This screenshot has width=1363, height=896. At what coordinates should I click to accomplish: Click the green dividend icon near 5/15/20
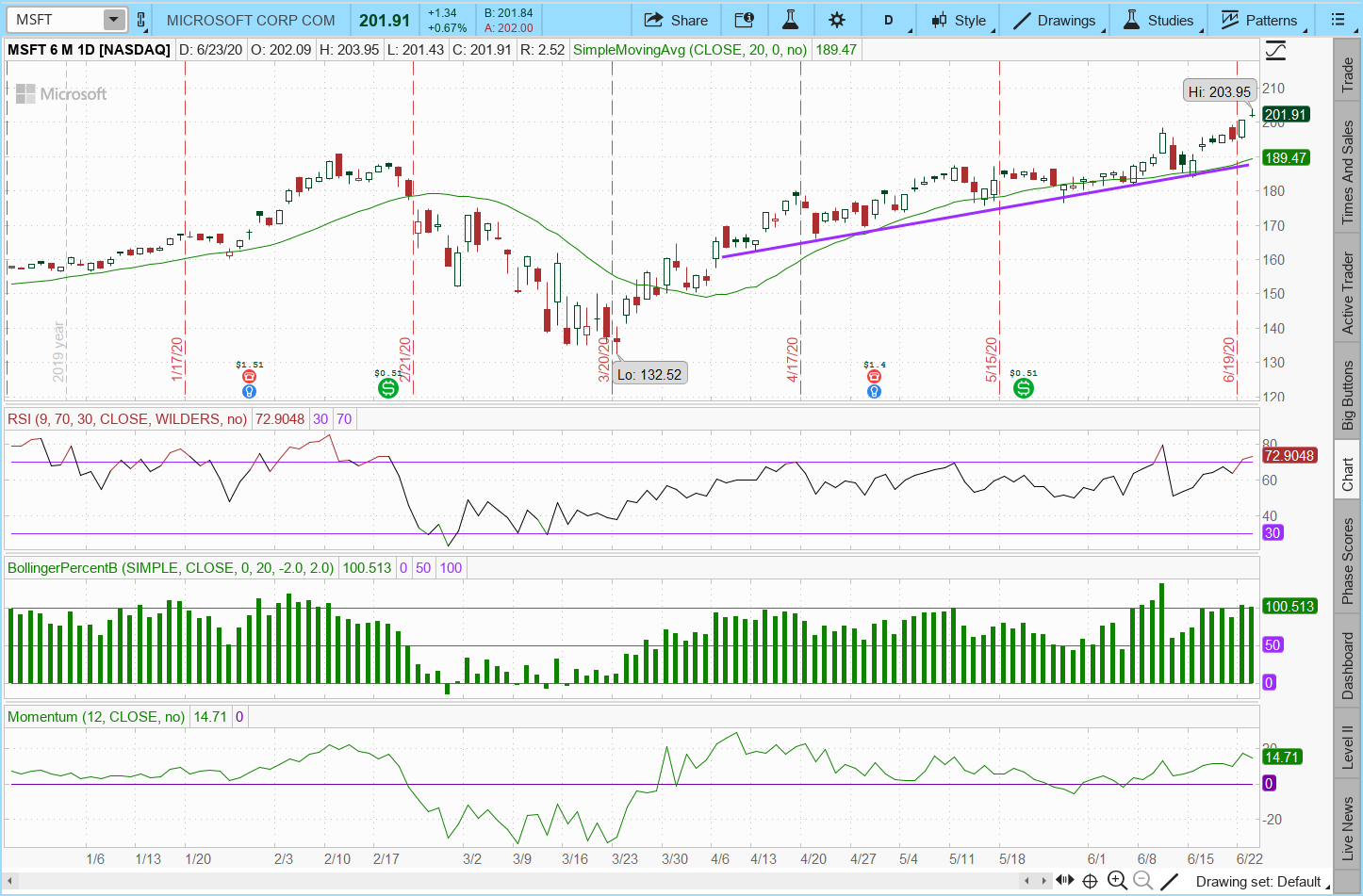tap(1023, 387)
